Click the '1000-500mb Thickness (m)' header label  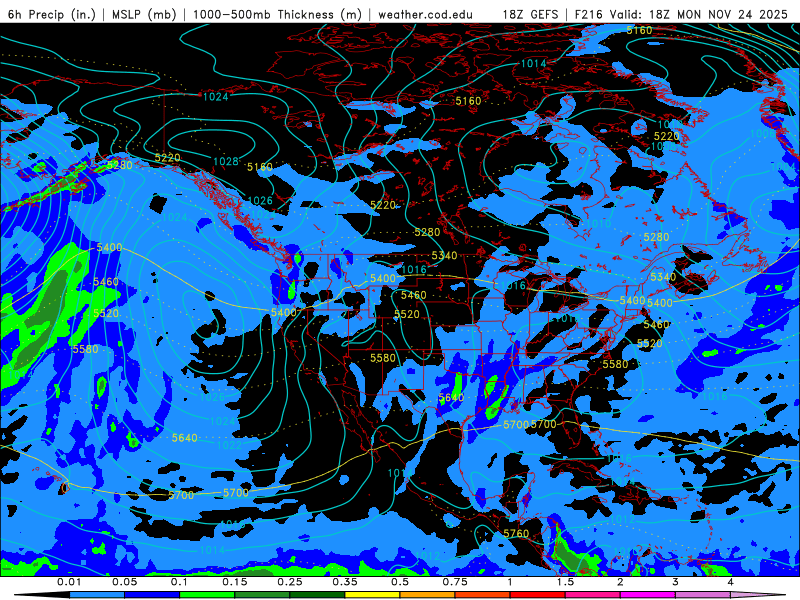pos(277,14)
